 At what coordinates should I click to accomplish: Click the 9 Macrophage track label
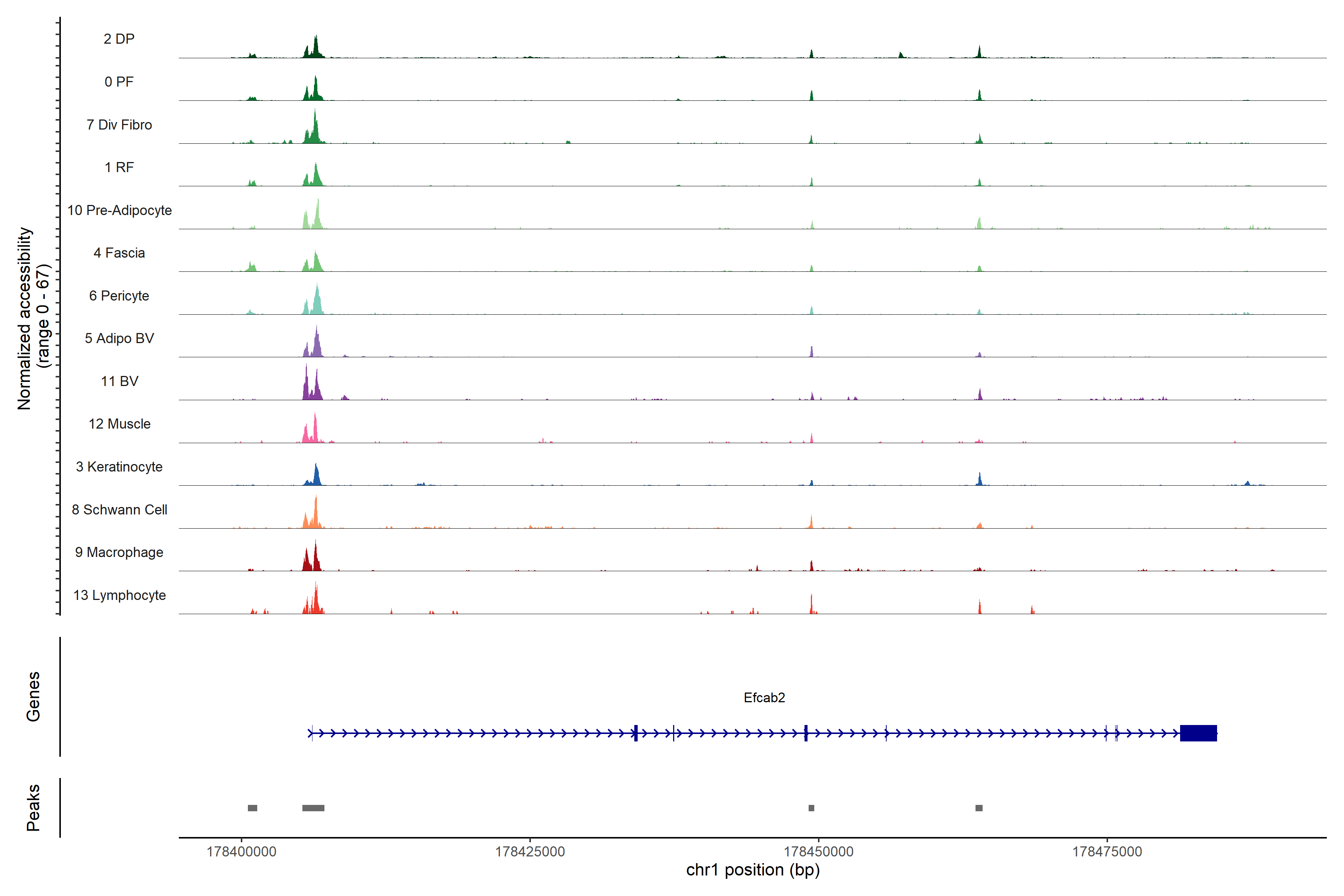[119, 553]
